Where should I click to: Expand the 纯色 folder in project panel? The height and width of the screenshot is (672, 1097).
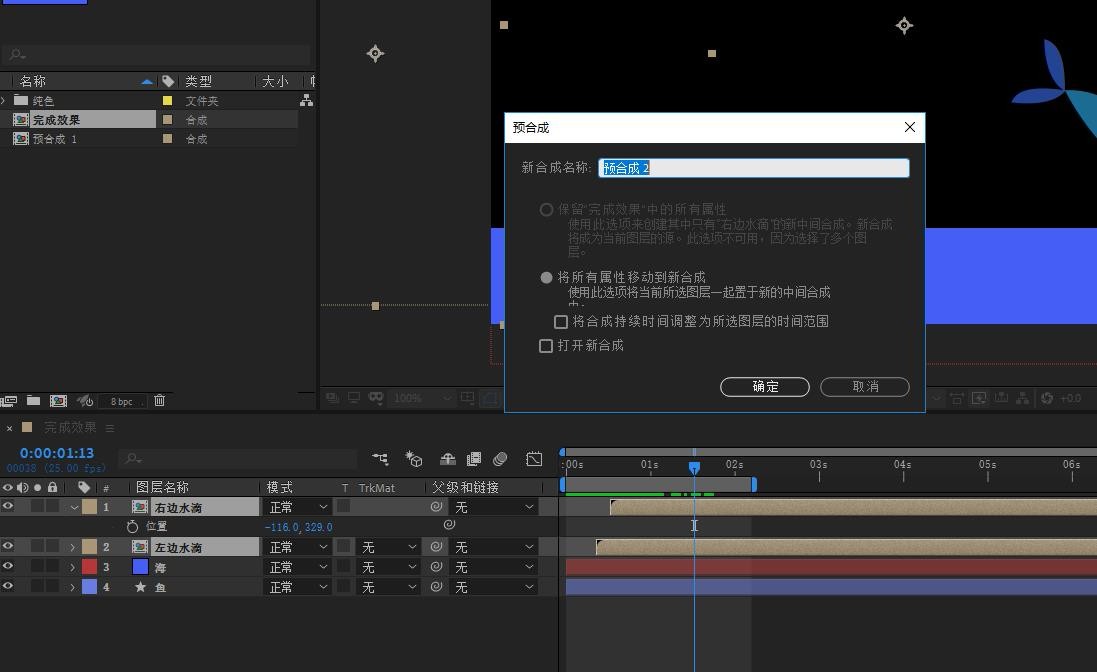click(x=3, y=101)
